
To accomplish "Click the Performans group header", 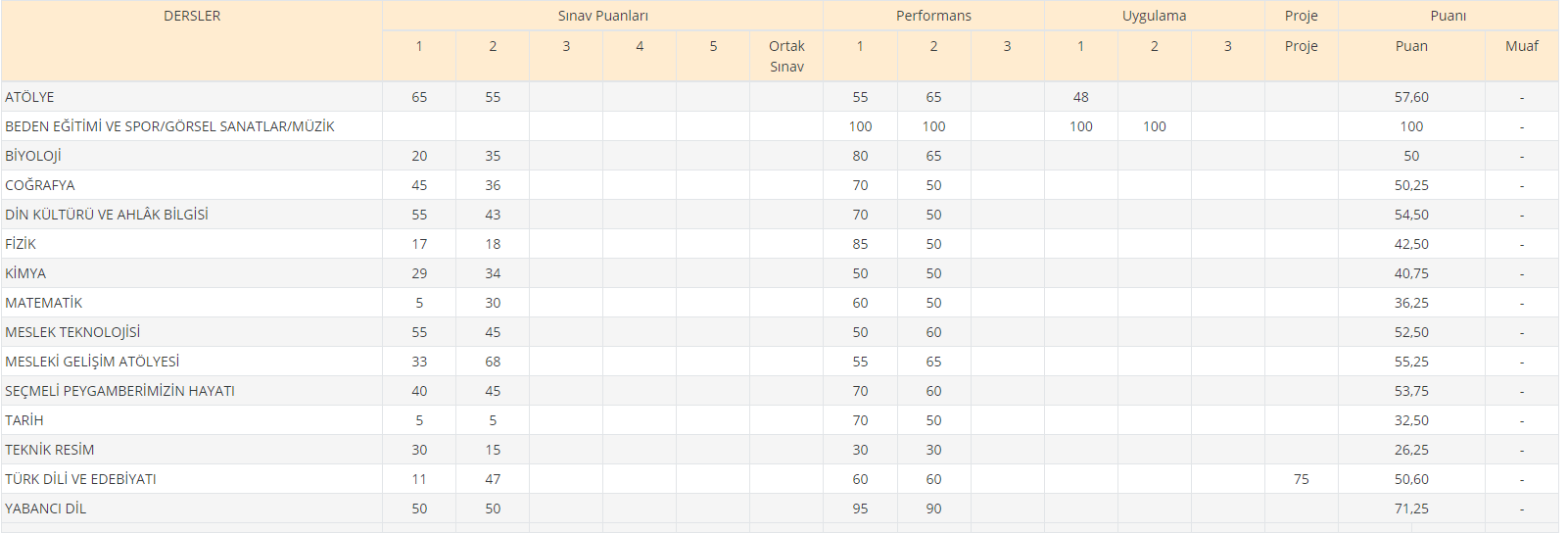I will 933,16.
